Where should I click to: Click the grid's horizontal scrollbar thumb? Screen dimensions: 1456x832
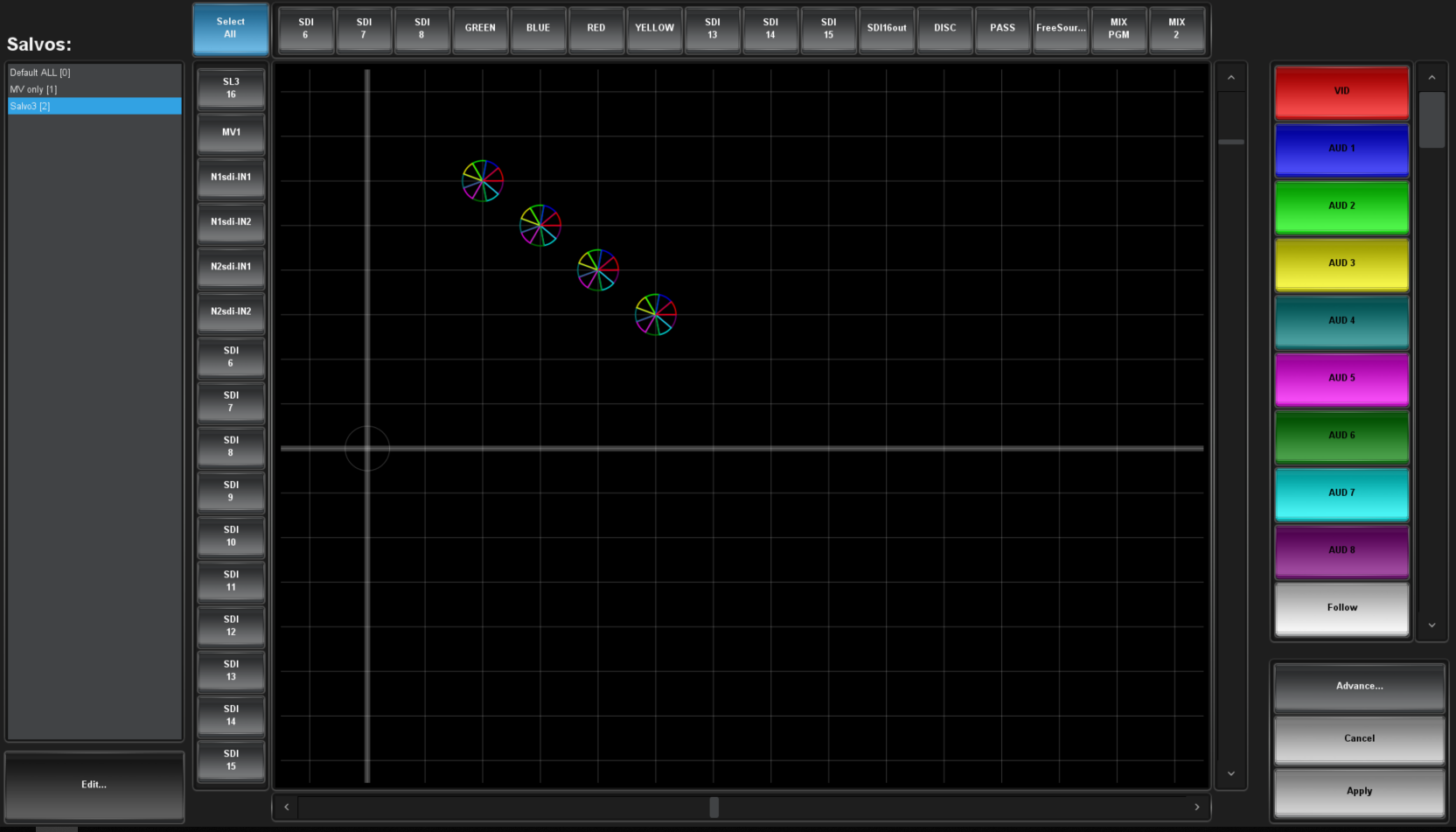point(714,807)
